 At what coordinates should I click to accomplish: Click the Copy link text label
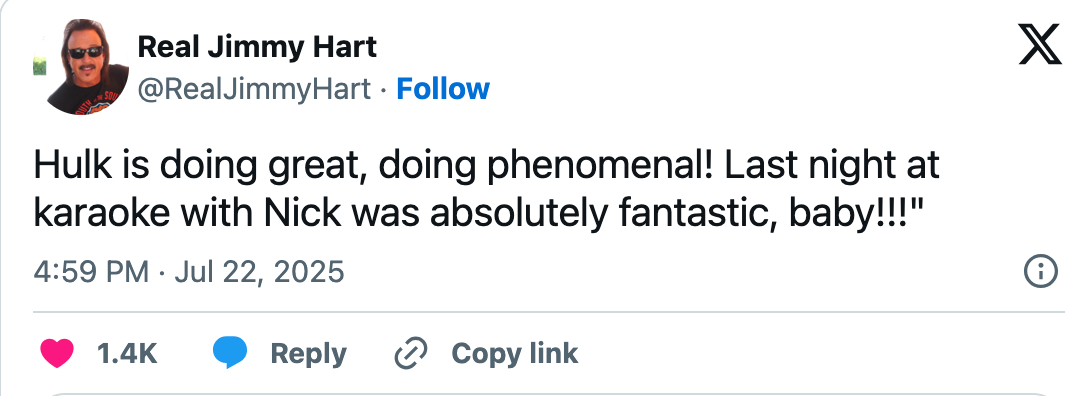coord(514,353)
